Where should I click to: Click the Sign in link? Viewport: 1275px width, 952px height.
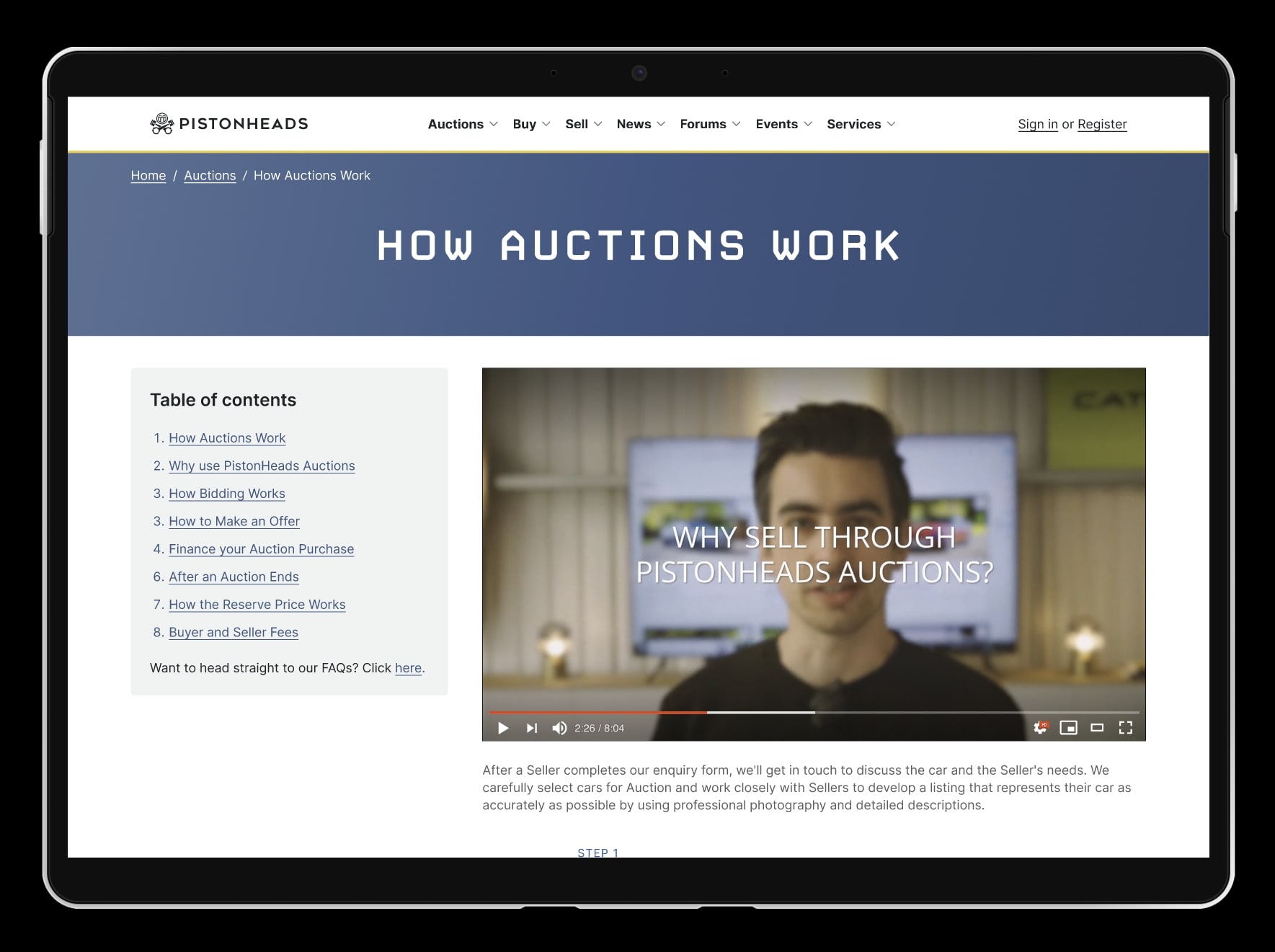(1038, 124)
